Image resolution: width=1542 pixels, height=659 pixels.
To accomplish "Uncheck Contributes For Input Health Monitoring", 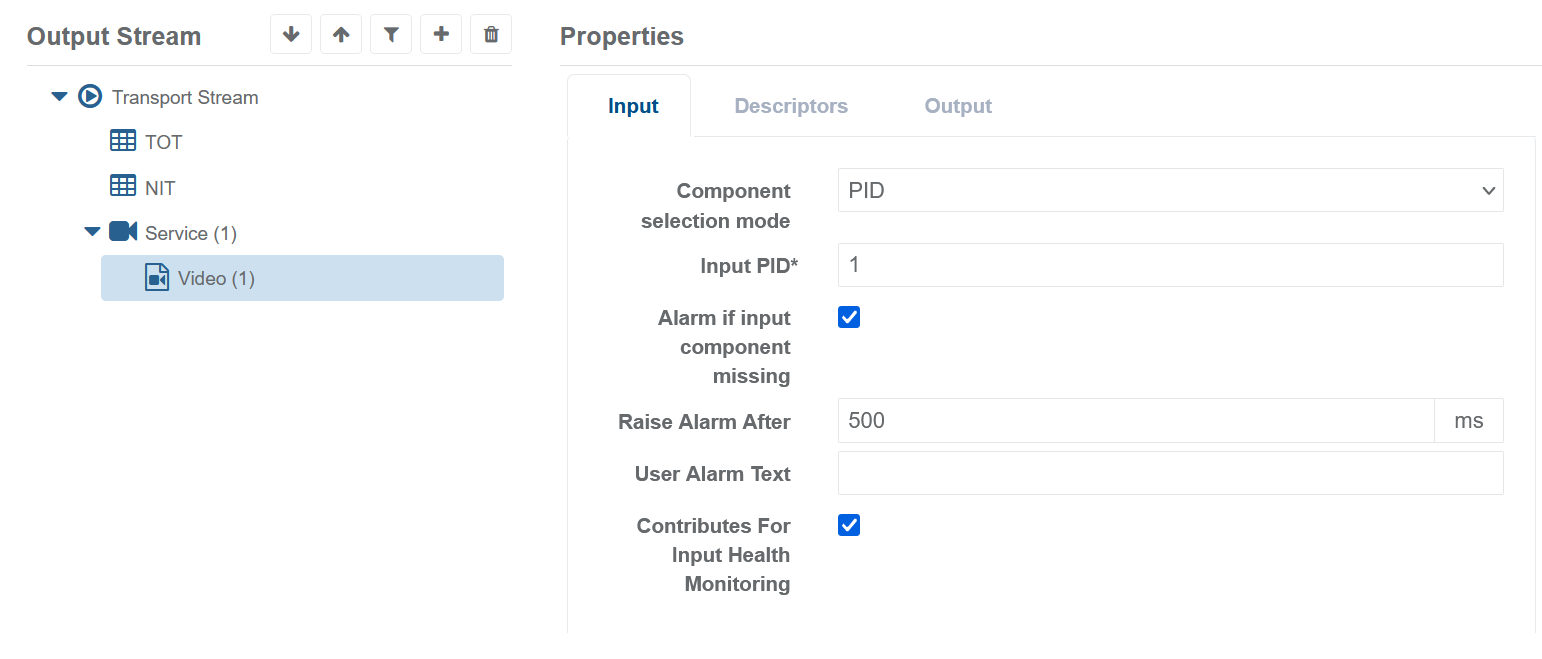I will pyautogui.click(x=849, y=526).
